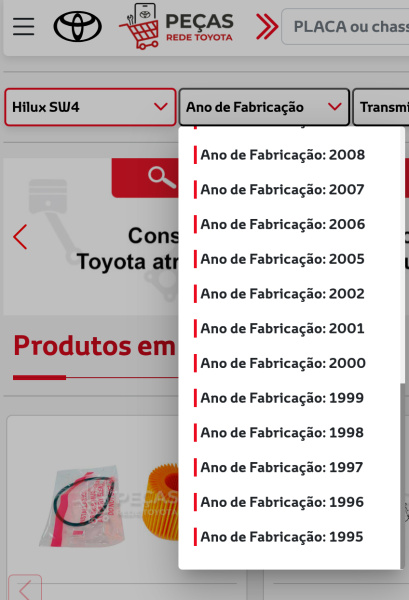Screen dimensions: 409x600
Task: Click the Peças Rede Toyota cart logo
Action: [x=176, y=26]
